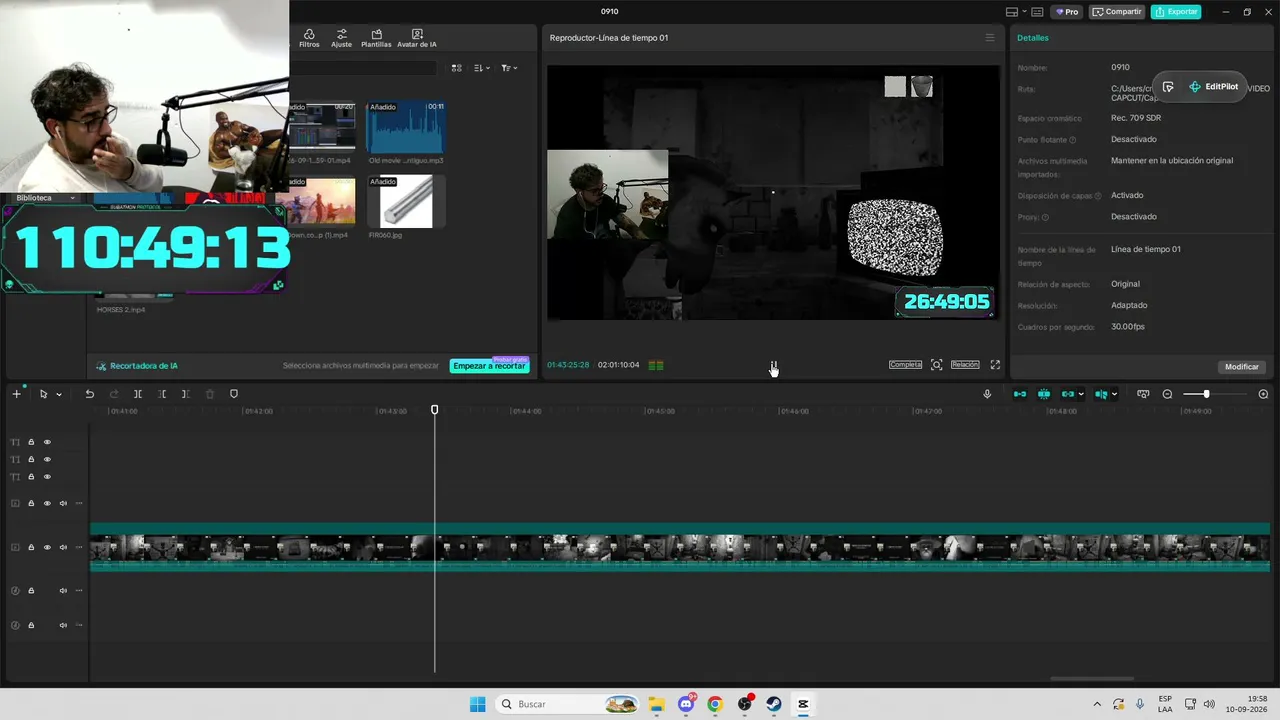Image resolution: width=1280 pixels, height=720 pixels.
Task: Open the Ajuste tab
Action: point(341,38)
